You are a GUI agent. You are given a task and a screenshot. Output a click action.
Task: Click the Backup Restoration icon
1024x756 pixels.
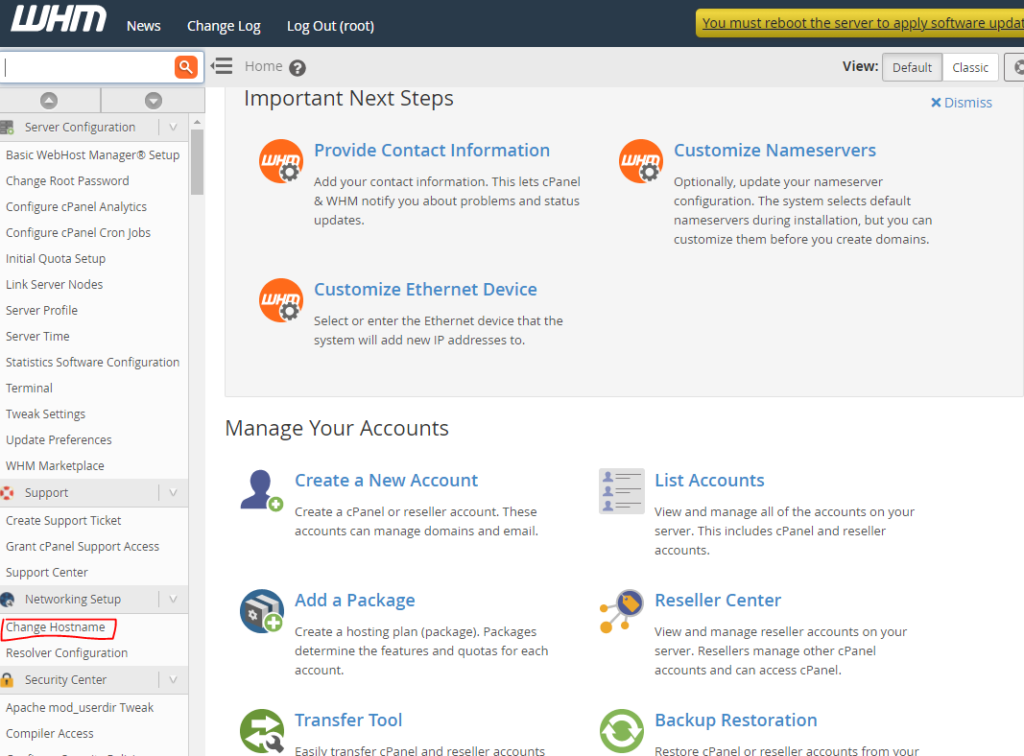[621, 731]
